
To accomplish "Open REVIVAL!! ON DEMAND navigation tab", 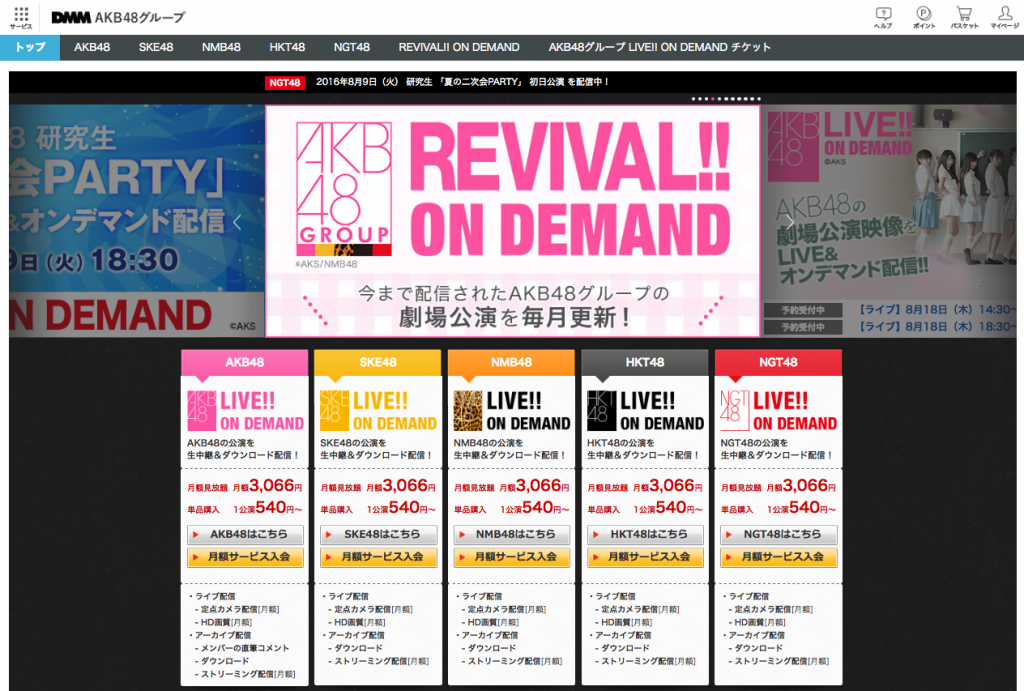I will tap(459, 47).
